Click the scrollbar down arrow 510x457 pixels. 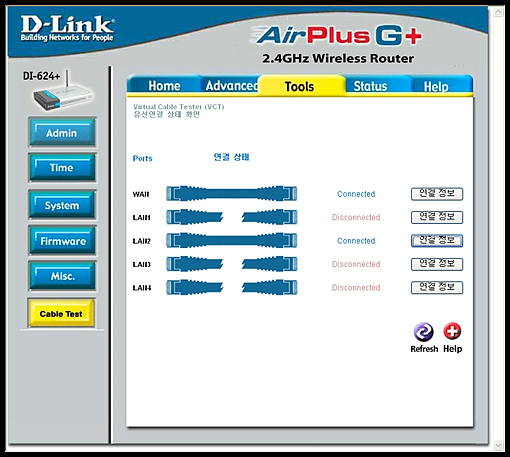(498, 445)
